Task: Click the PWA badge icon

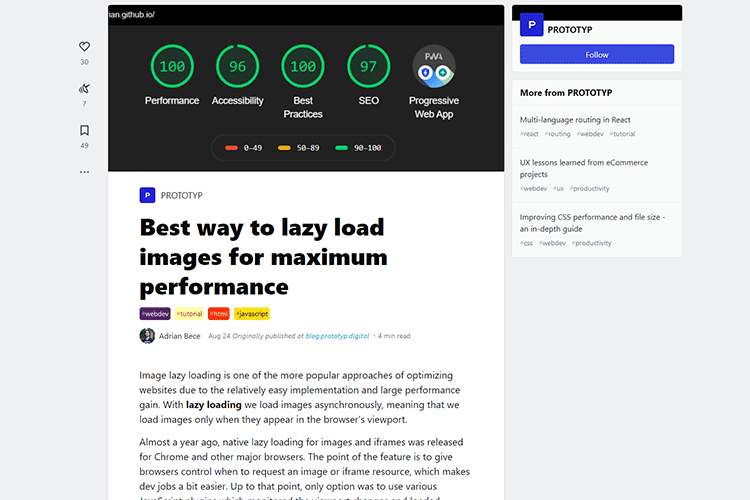Action: 433,67
